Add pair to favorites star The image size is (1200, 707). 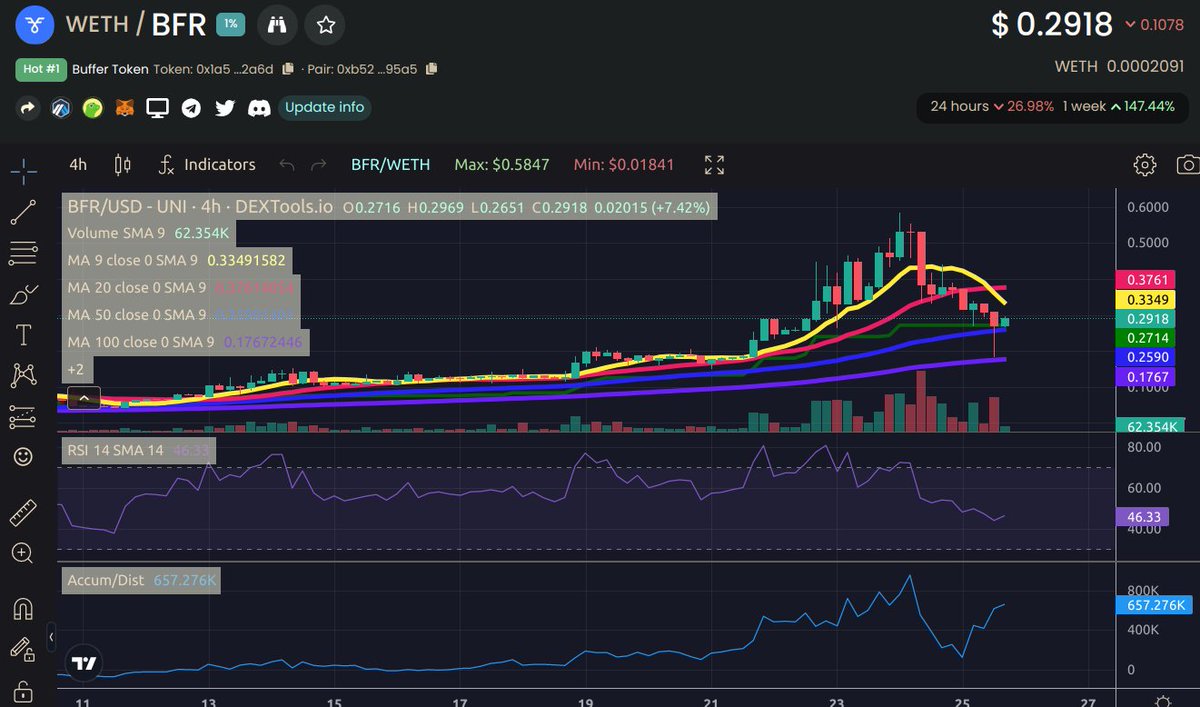click(x=325, y=25)
